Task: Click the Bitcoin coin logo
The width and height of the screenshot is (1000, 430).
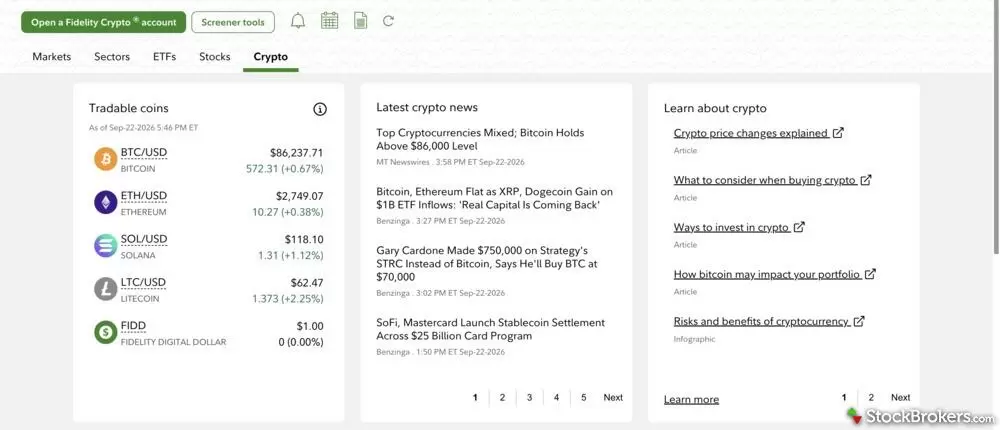Action: [105, 159]
